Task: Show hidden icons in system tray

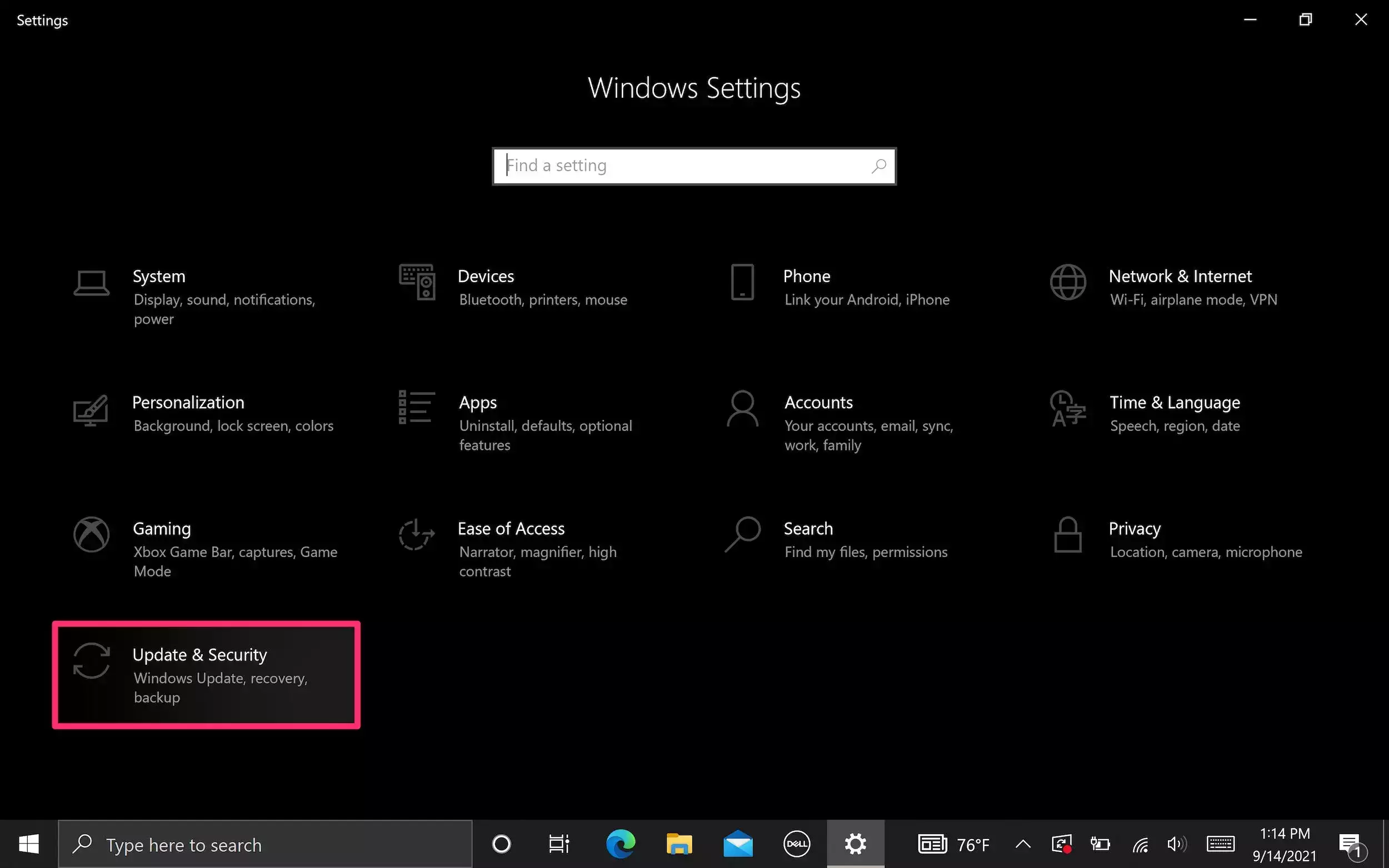Action: (1023, 844)
